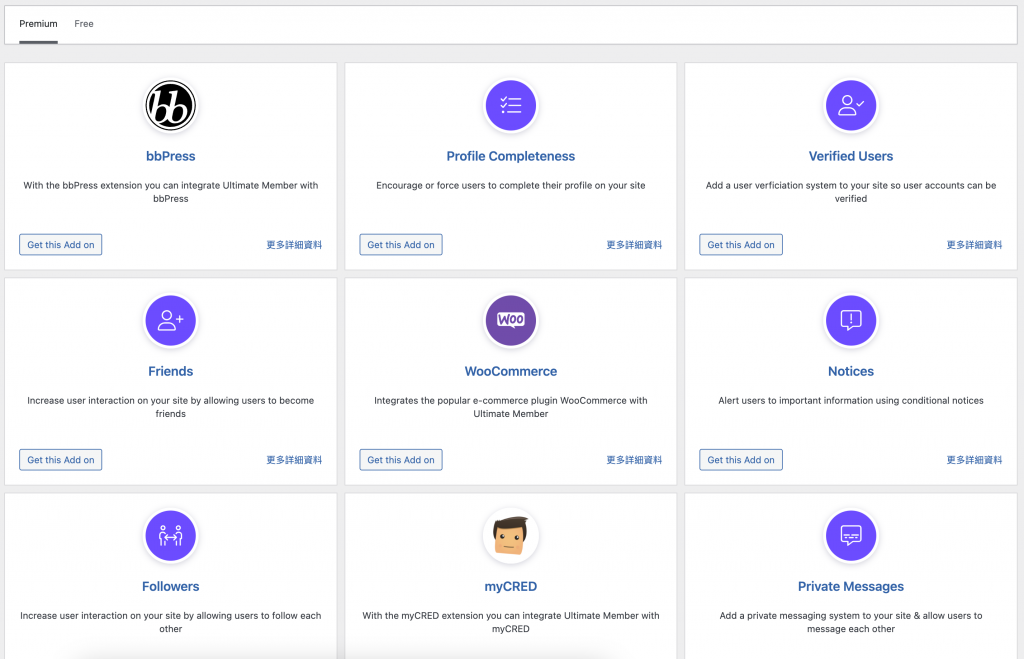Open the Friends title link

click(x=170, y=371)
